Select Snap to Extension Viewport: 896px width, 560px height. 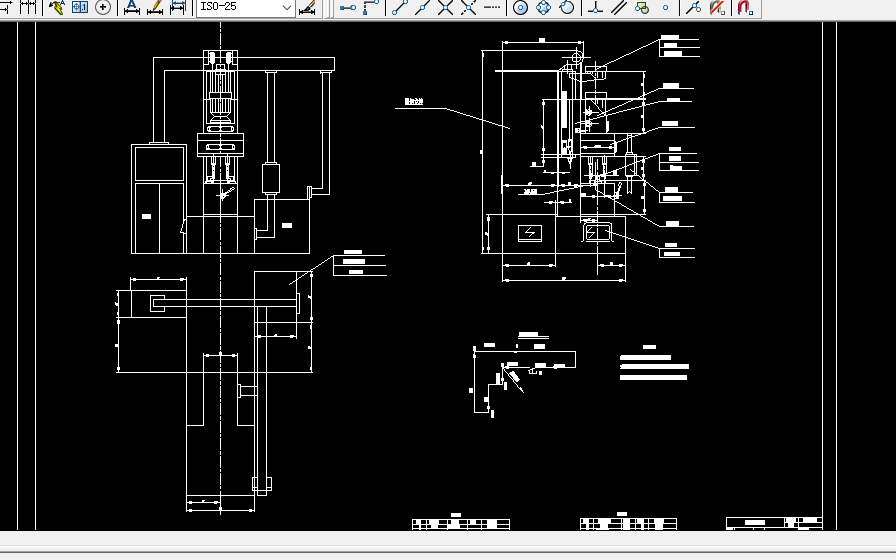(x=491, y=7)
